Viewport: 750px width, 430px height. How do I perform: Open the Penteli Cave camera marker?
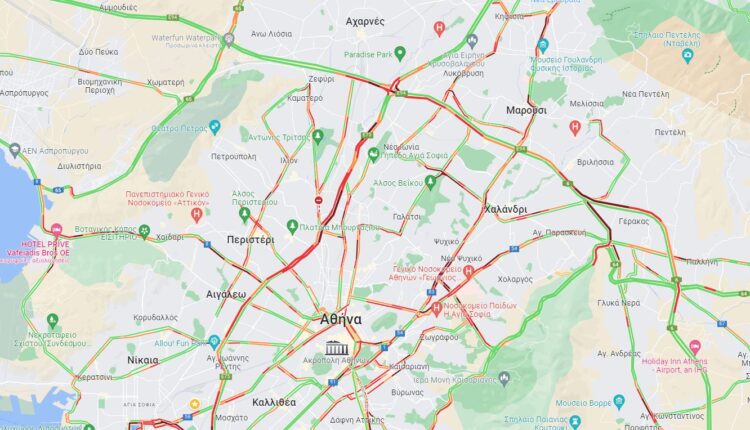[688, 55]
